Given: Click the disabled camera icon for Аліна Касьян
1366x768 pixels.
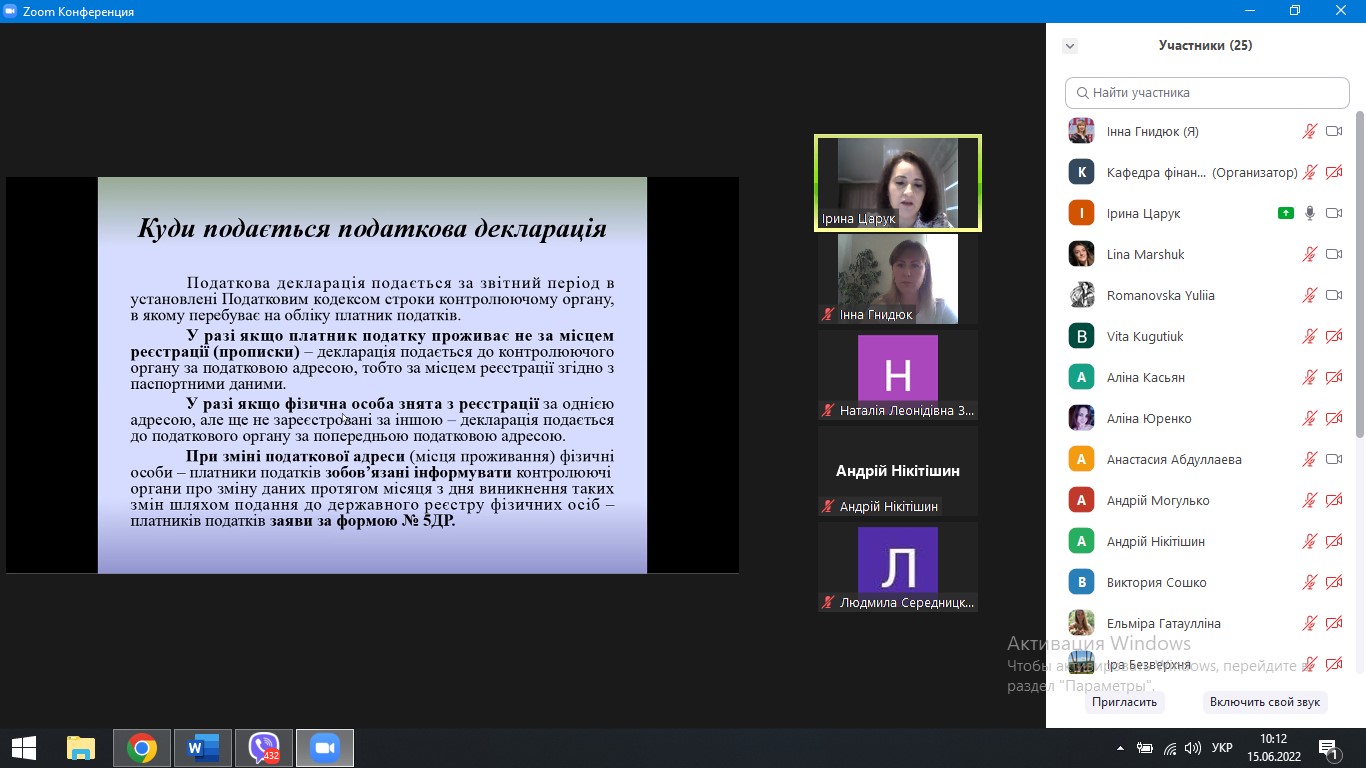Looking at the screenshot, I should [x=1333, y=377].
